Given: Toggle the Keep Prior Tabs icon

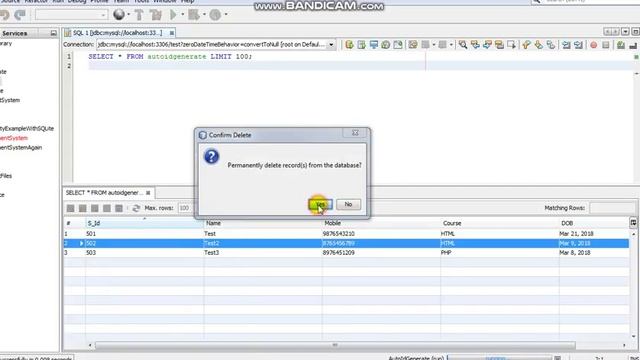Looking at the screenshot, I should pyautogui.click(x=398, y=44).
